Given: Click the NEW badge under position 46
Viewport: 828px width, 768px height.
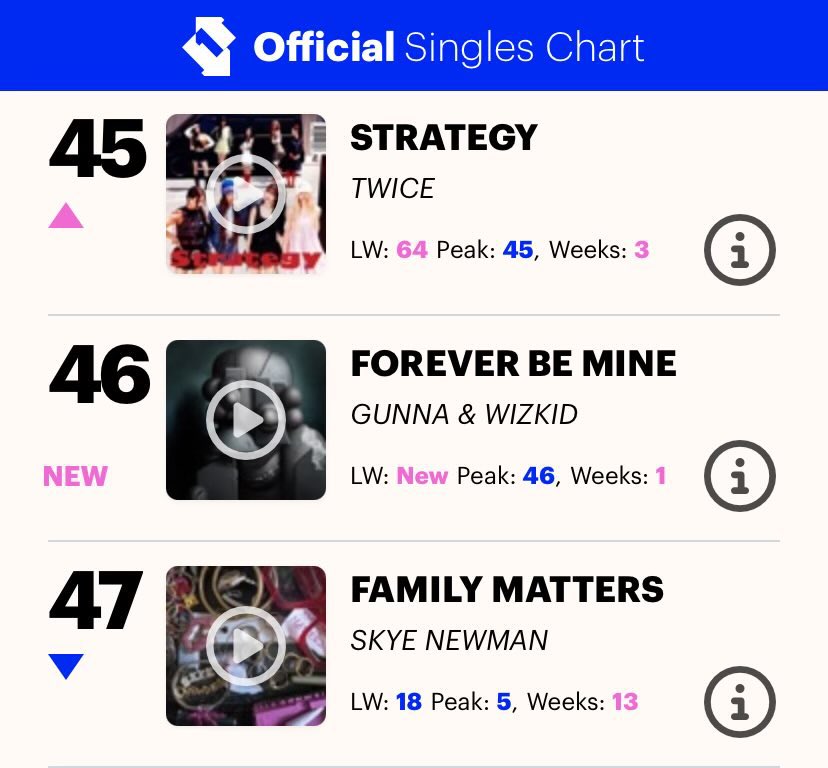Looking at the screenshot, I should click(x=76, y=476).
